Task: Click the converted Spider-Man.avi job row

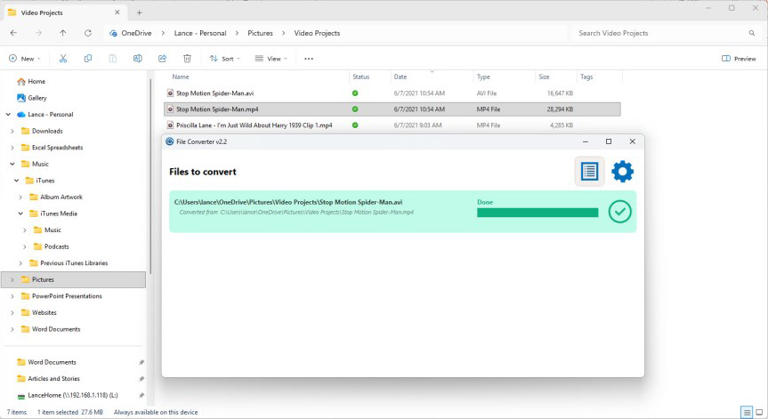Action: 403,211
